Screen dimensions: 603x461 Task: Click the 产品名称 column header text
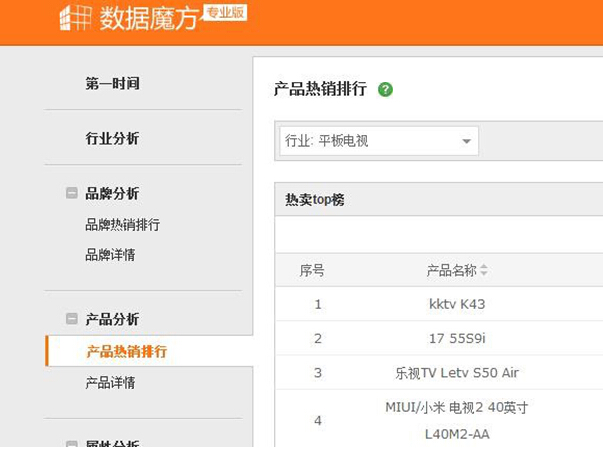tap(451, 270)
